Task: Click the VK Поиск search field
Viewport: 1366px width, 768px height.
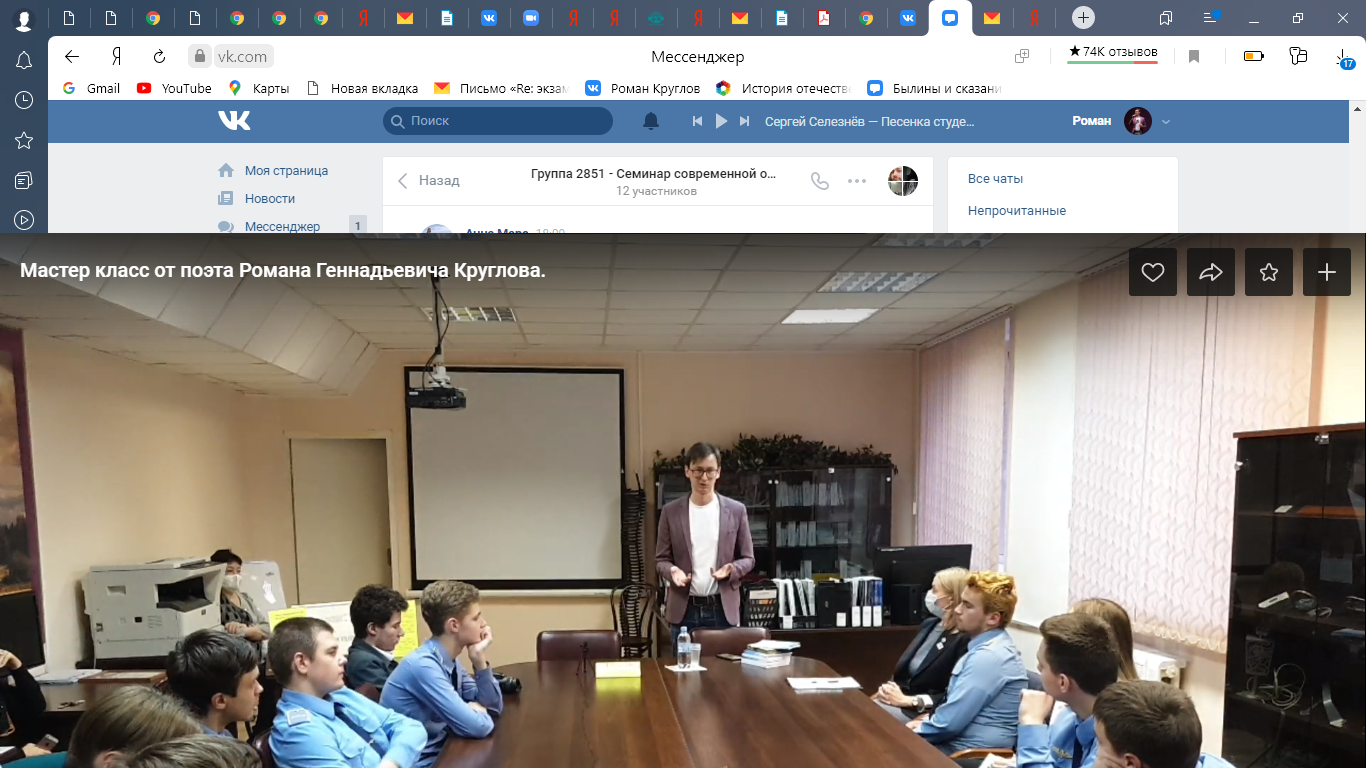Action: (497, 121)
